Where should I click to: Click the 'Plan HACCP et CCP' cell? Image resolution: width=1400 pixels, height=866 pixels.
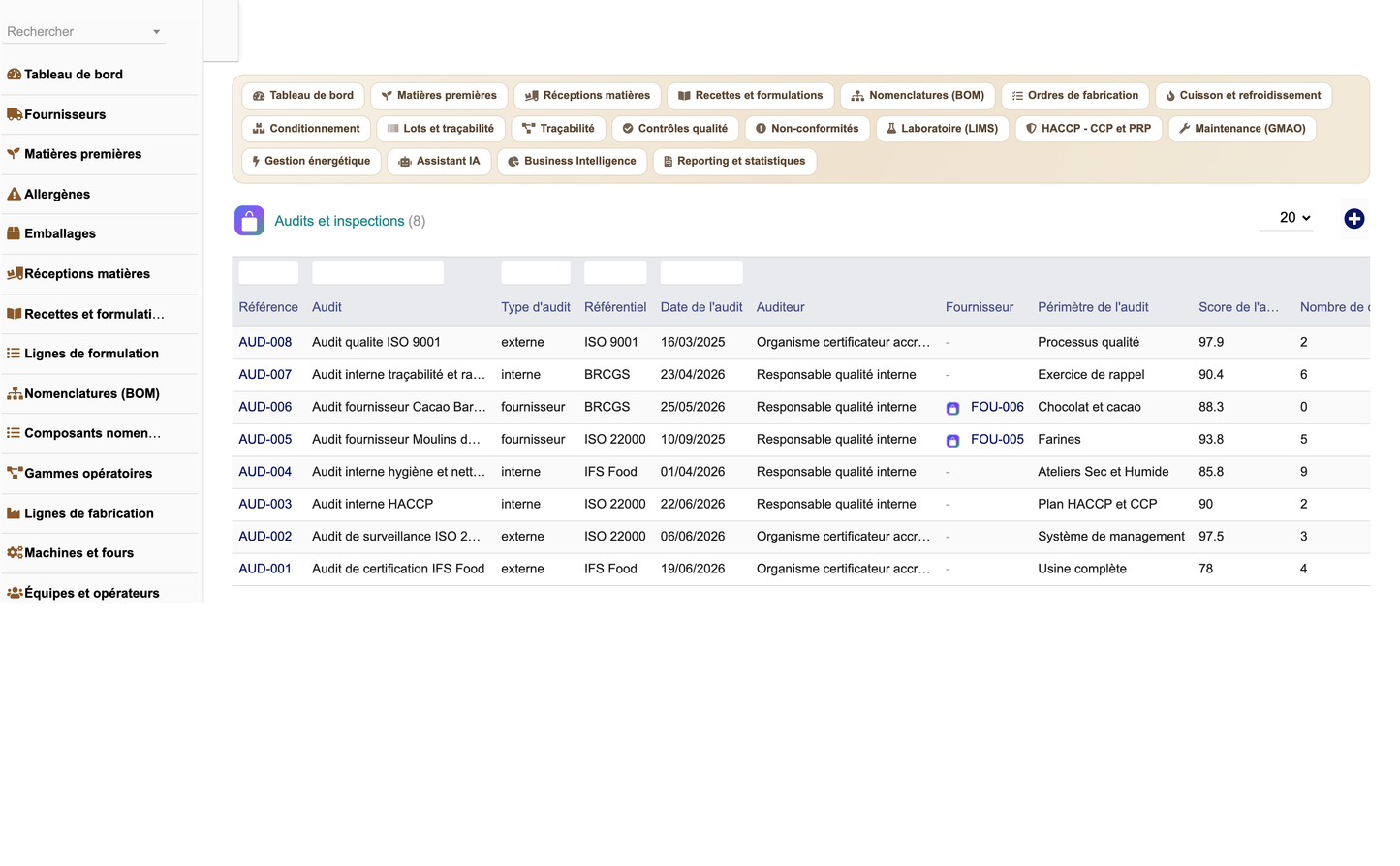[1098, 504]
